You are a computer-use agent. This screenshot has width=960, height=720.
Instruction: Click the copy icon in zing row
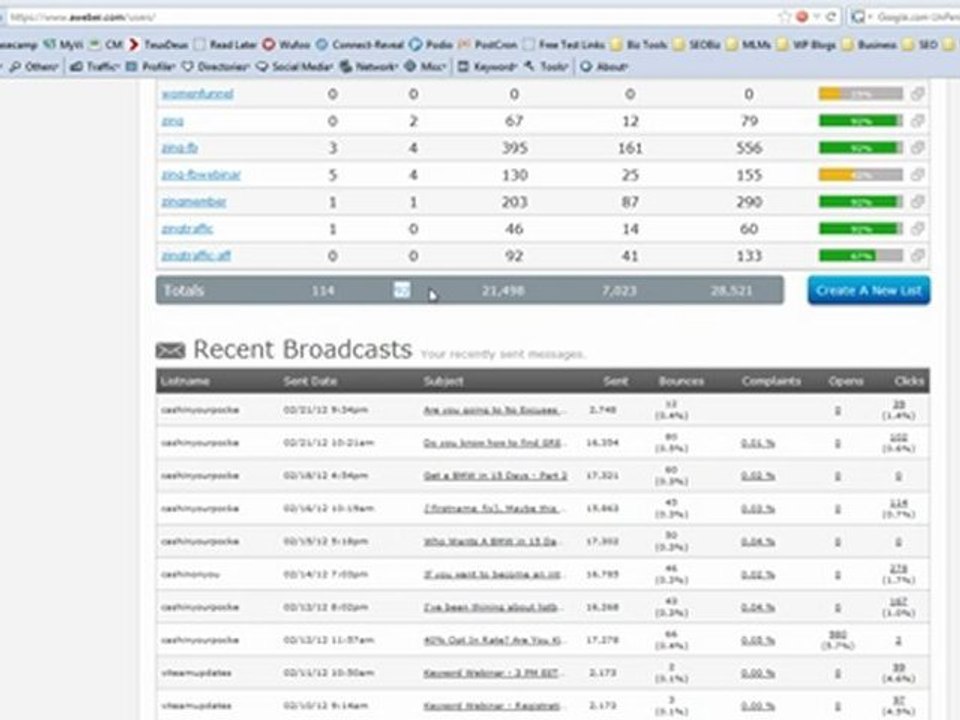click(x=917, y=121)
